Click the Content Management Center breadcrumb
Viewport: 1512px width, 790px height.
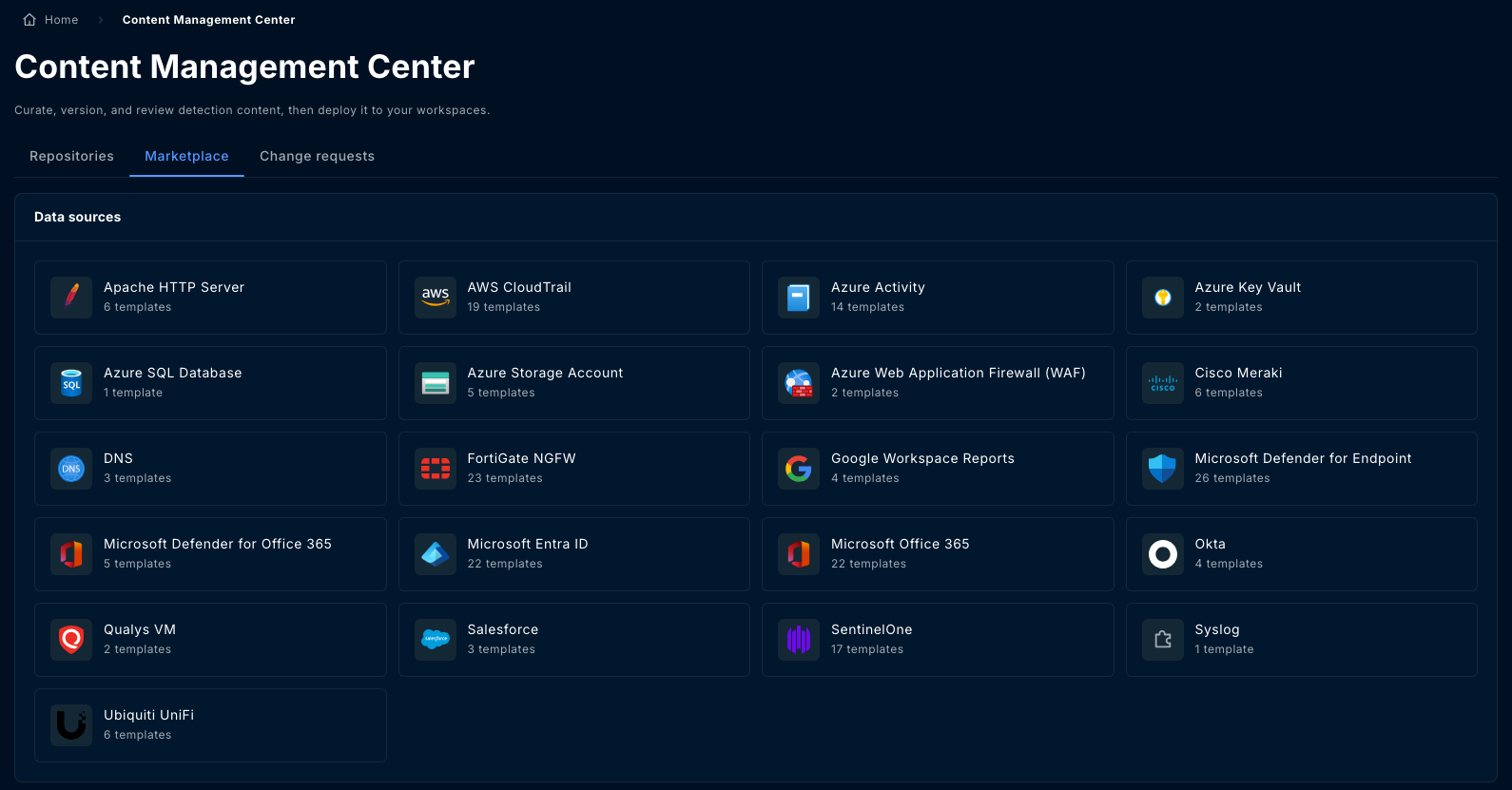[x=208, y=20]
